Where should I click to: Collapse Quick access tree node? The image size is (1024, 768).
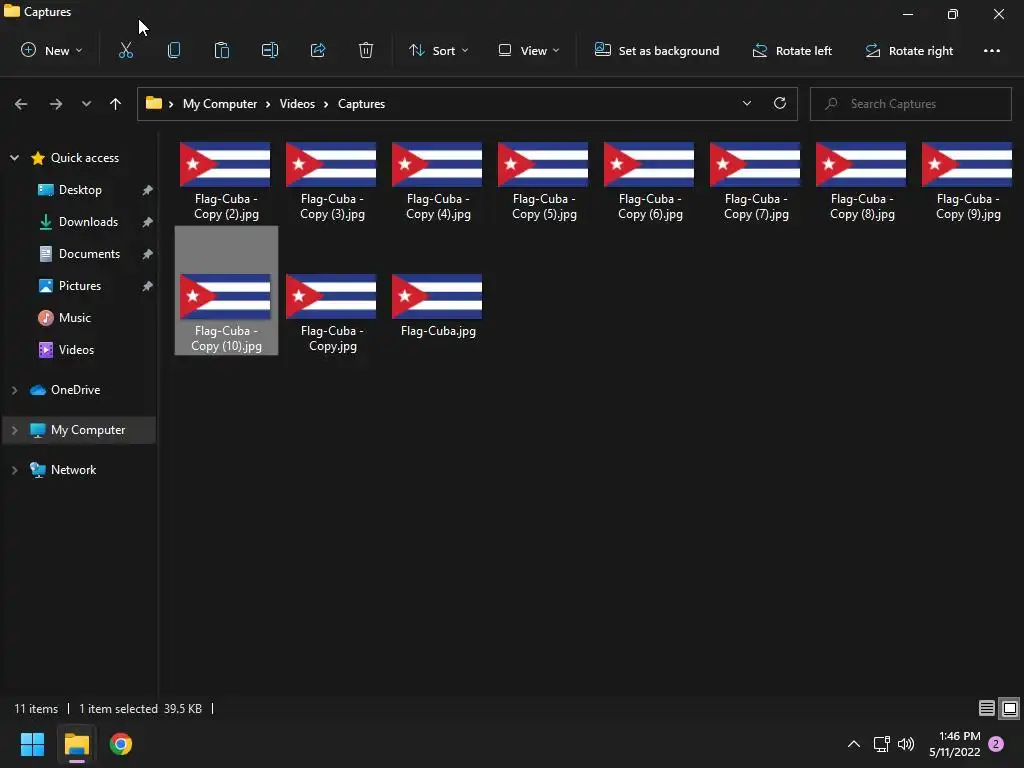click(x=14, y=158)
